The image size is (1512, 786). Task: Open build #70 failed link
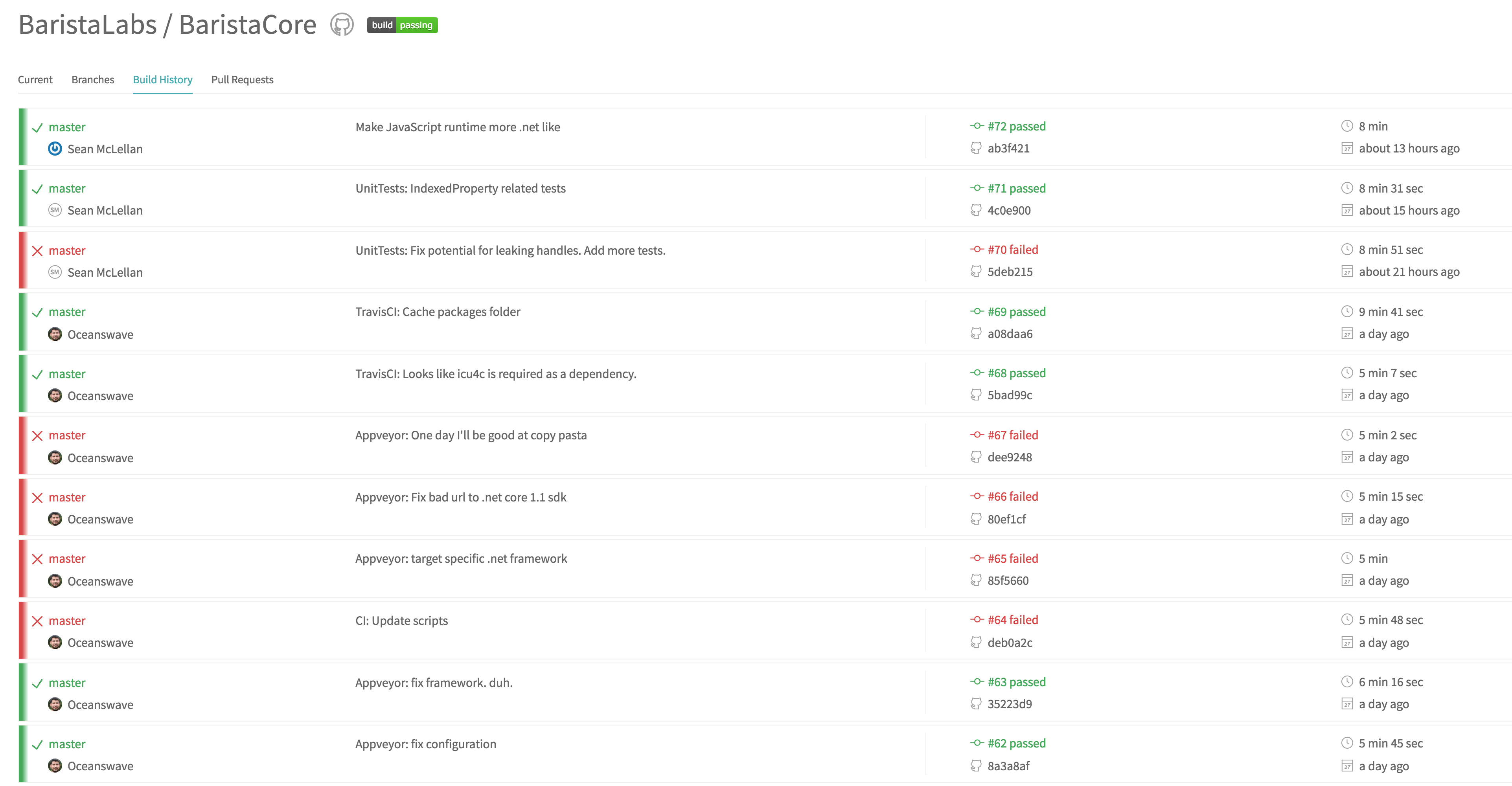point(1012,250)
